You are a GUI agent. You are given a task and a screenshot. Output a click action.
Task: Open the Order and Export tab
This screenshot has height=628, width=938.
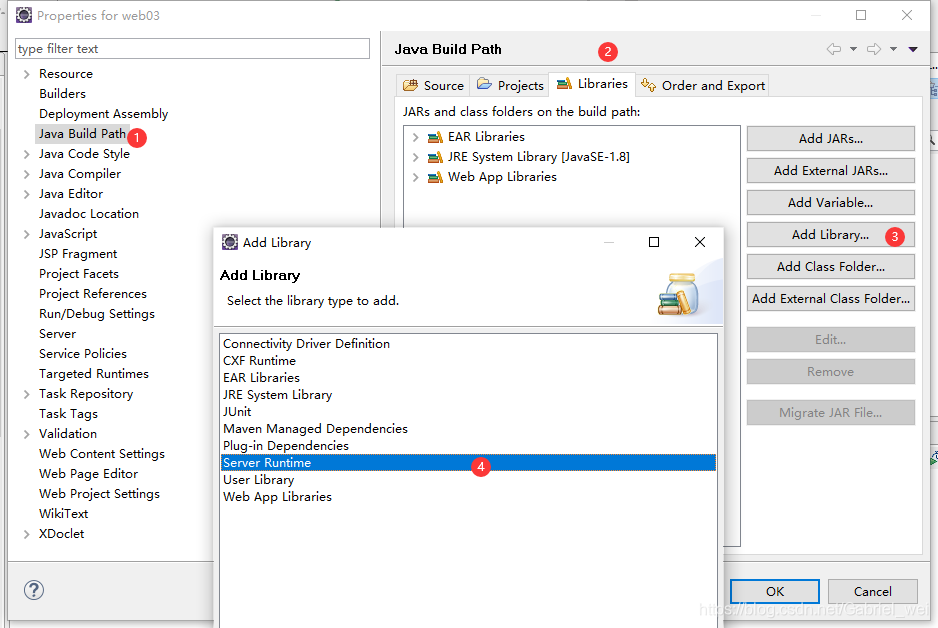[702, 86]
